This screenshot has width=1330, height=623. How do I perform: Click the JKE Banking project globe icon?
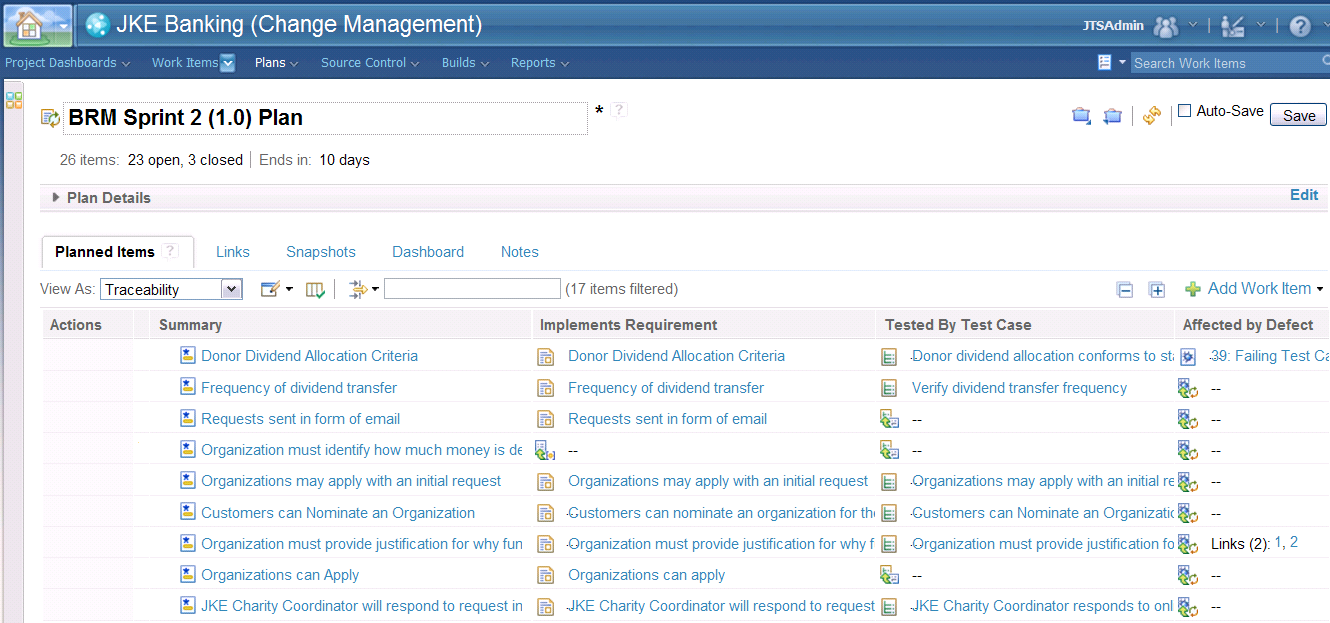pyautogui.click(x=97, y=25)
